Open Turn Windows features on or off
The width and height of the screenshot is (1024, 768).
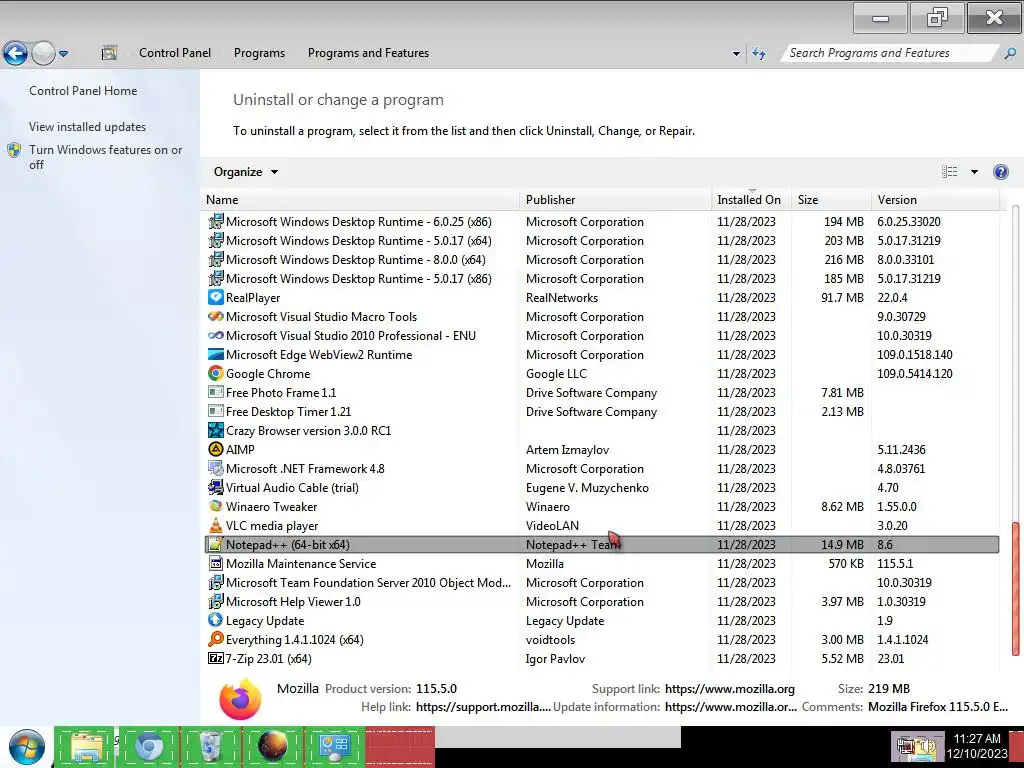click(105, 157)
